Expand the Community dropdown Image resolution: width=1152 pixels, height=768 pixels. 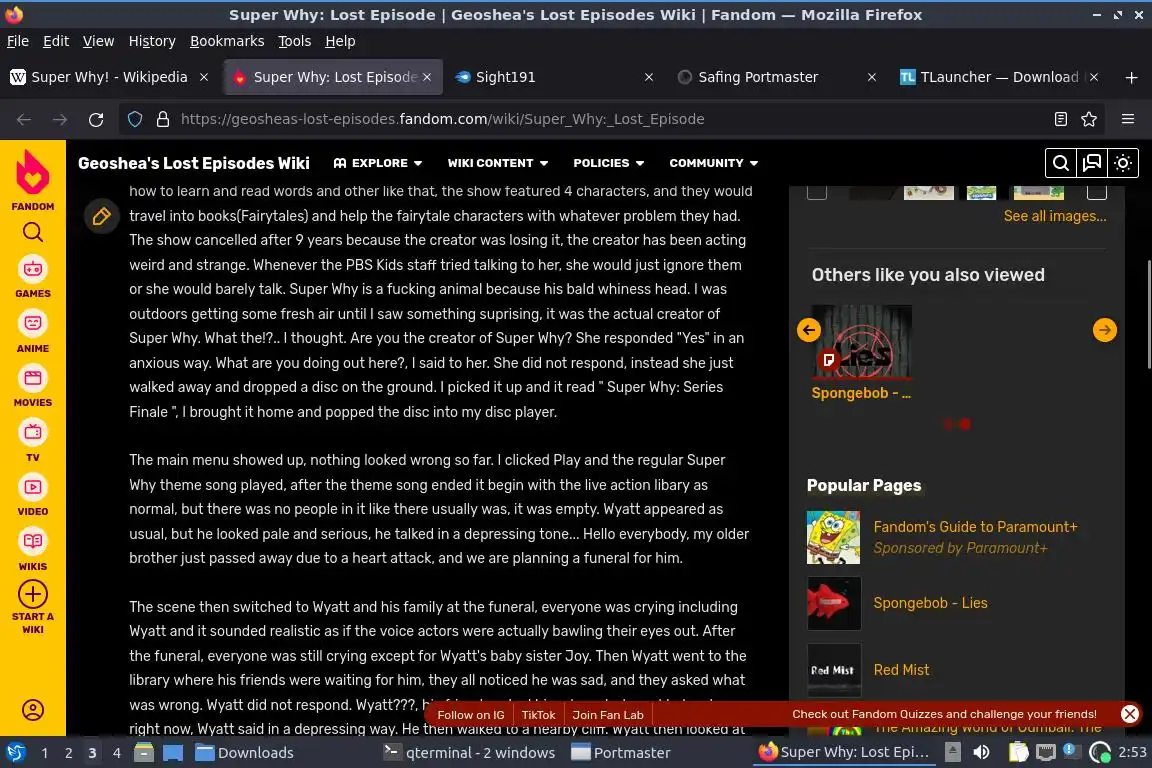713,163
